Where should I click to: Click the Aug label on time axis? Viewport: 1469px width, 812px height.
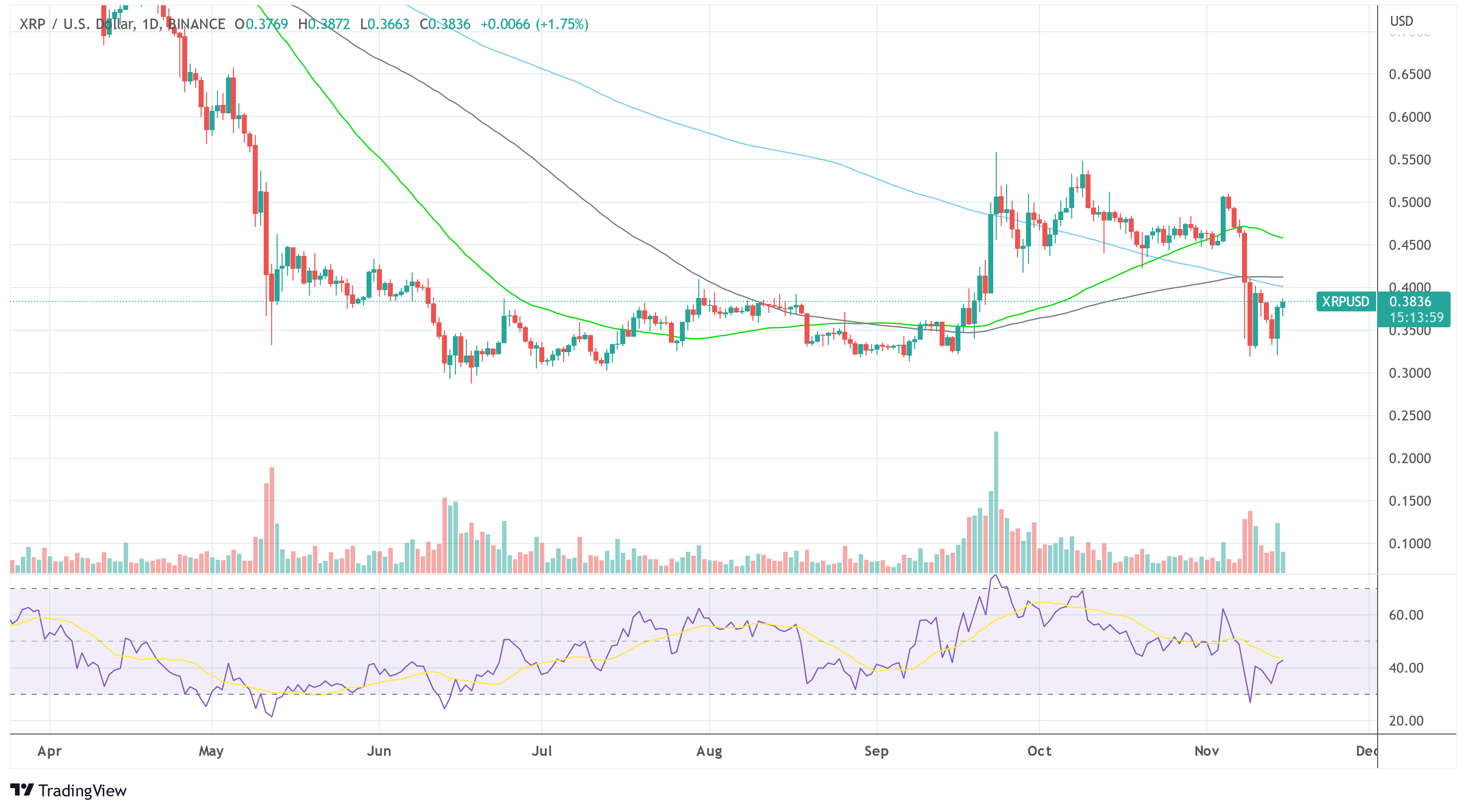(709, 751)
